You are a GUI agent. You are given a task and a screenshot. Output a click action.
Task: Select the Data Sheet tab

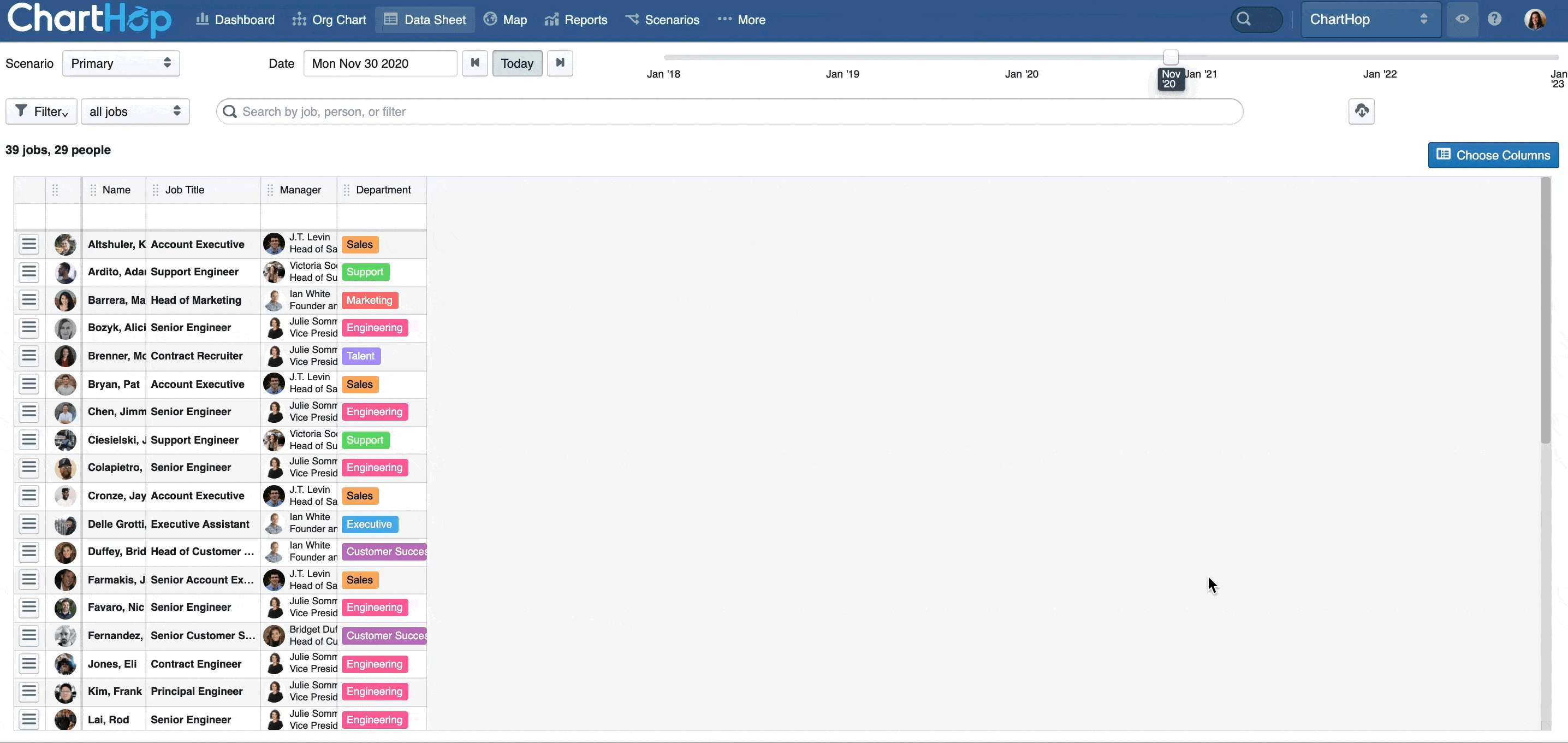click(x=424, y=20)
